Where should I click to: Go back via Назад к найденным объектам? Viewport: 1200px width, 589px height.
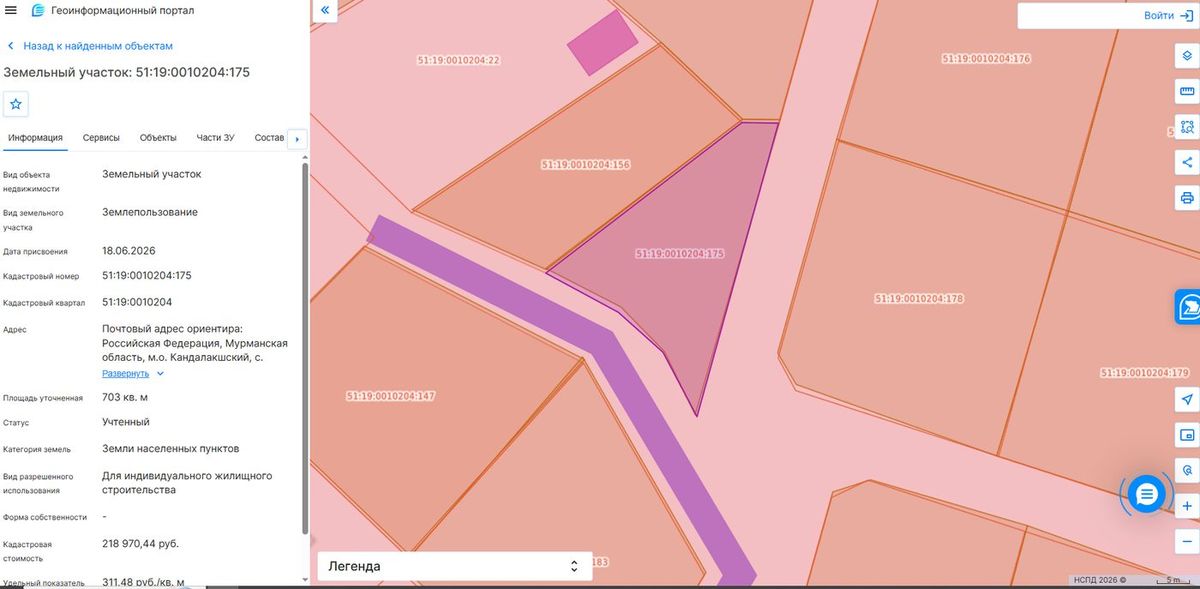tap(90, 46)
